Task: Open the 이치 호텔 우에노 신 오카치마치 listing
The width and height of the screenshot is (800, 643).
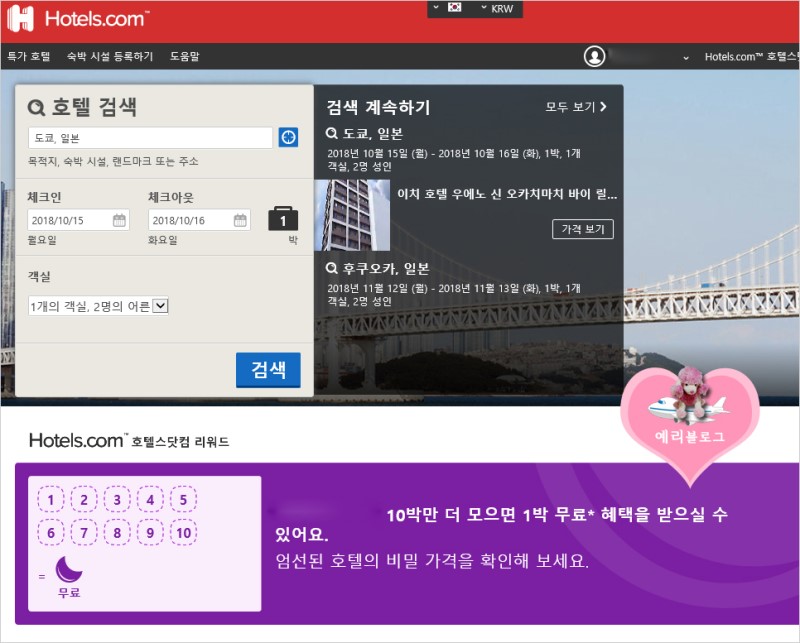Action: coord(507,194)
